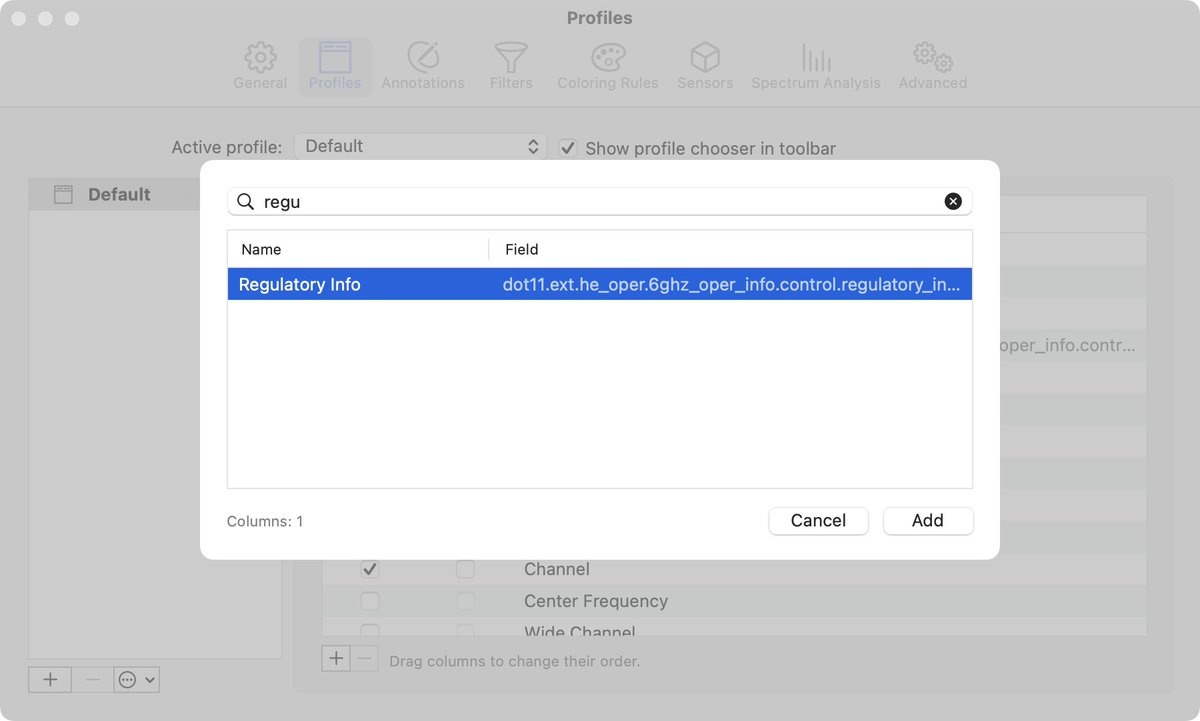Open the Annotations preferences pane

click(422, 65)
